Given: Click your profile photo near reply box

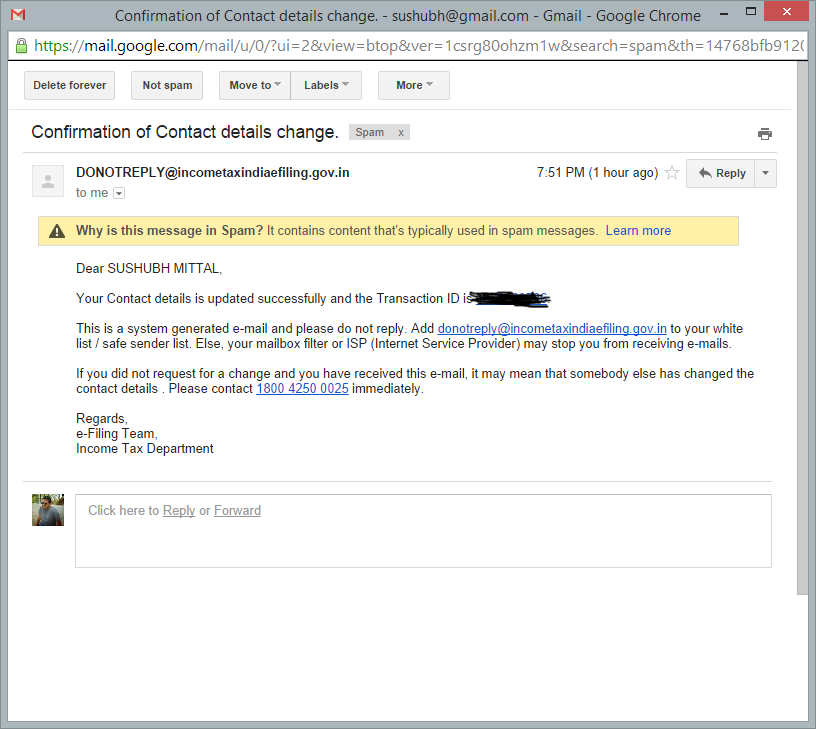Looking at the screenshot, I should 48,510.
